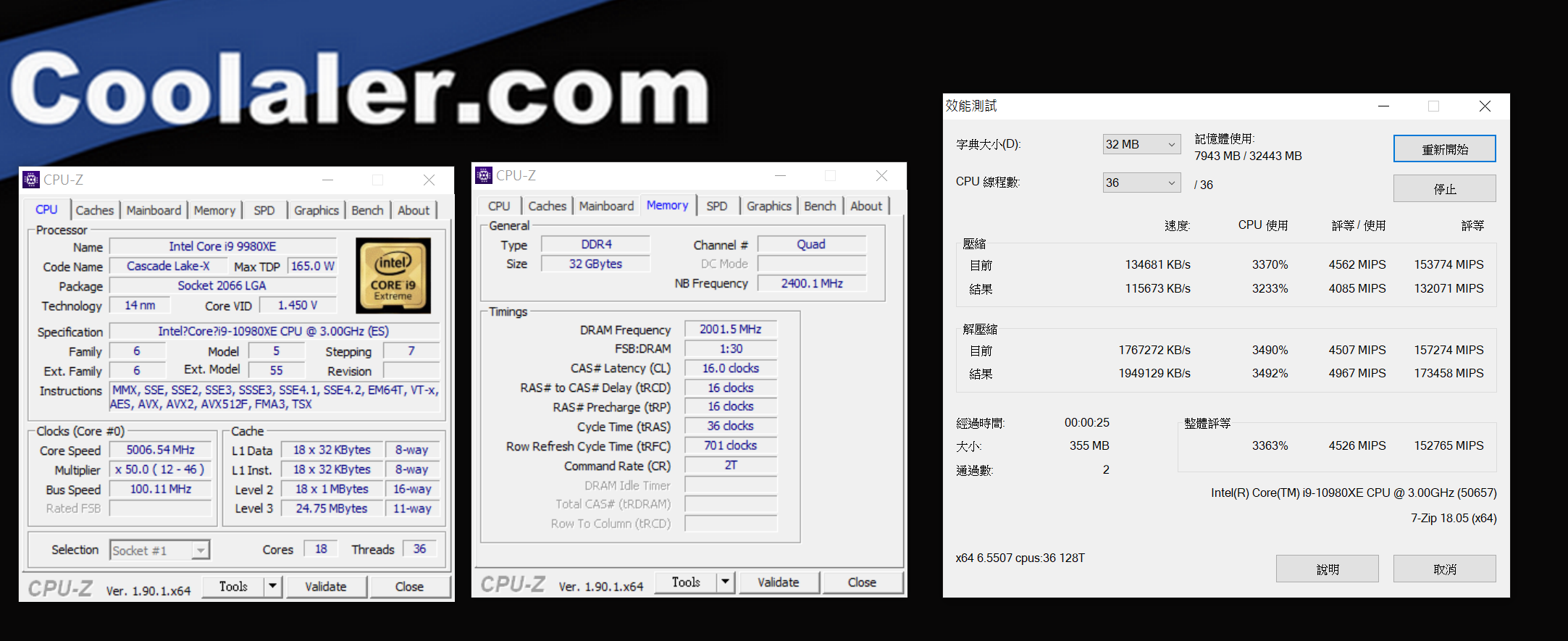Click the NB Frequency value 2400.1 MHz
This screenshot has width=1568, height=641.
[x=812, y=283]
